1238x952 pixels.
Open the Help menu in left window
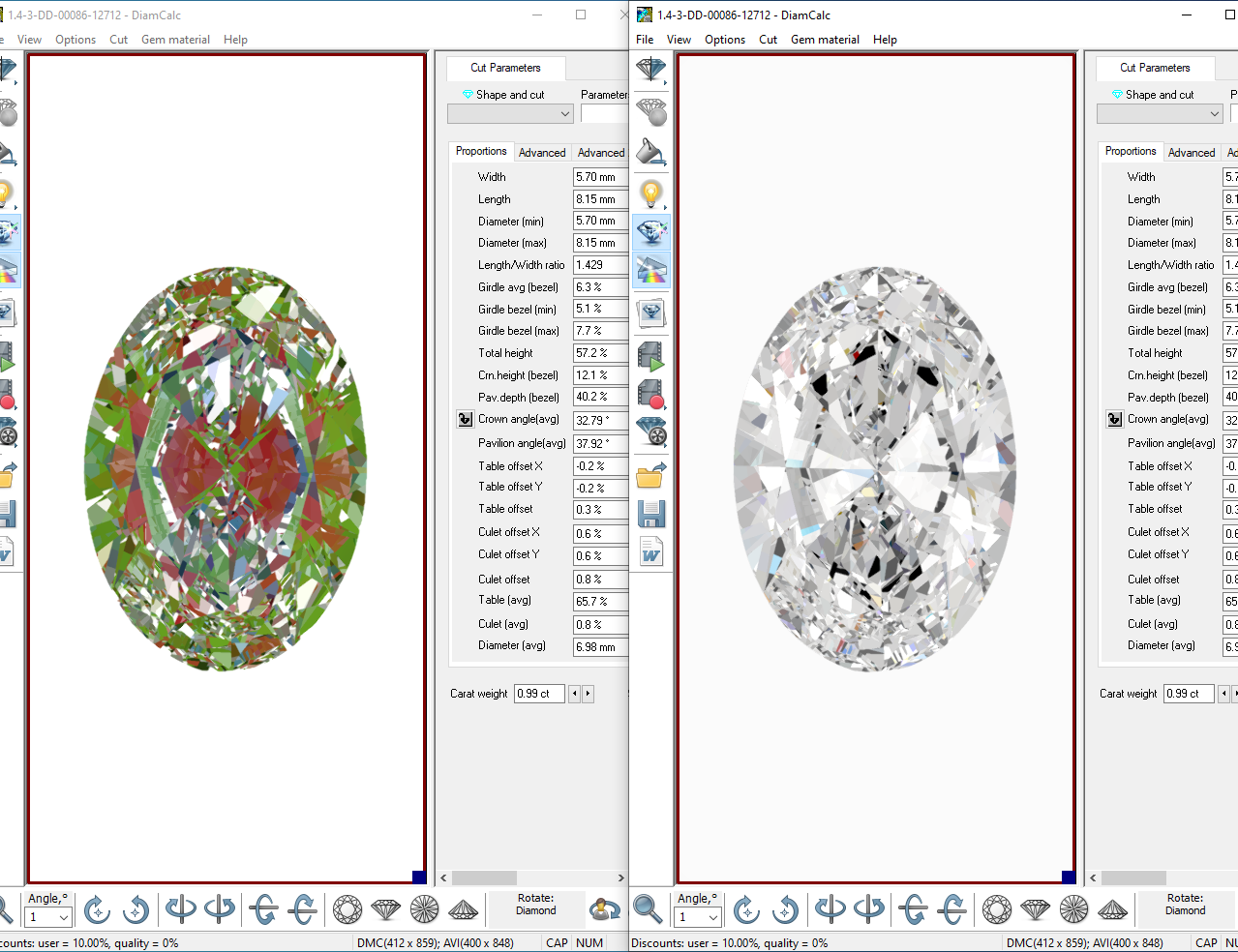tap(235, 40)
